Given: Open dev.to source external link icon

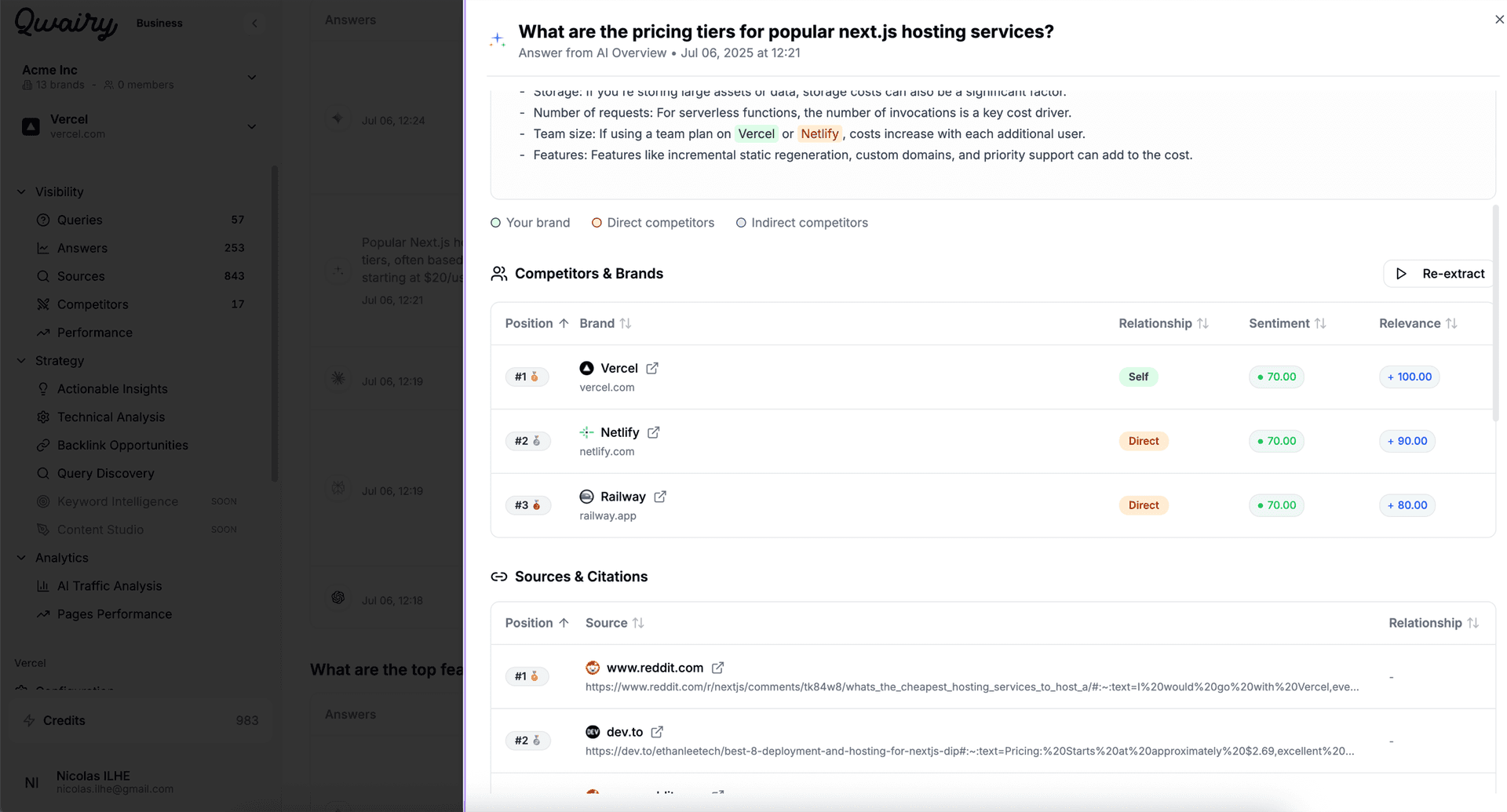Looking at the screenshot, I should pos(657,732).
